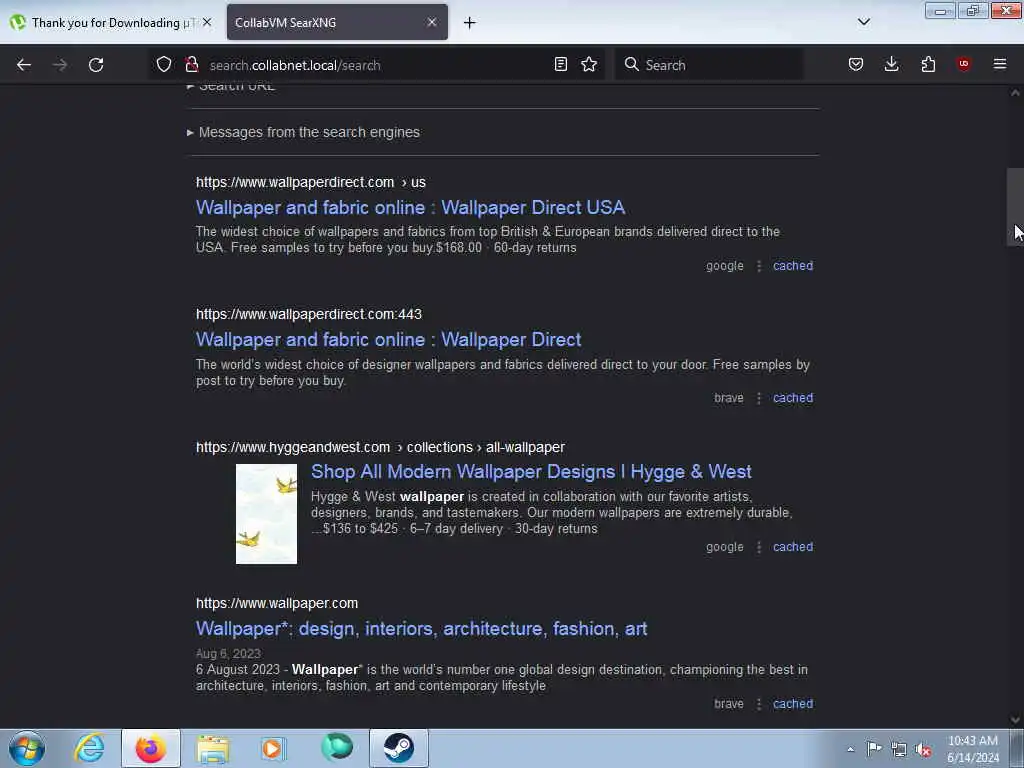Open tracking protection shield icon

tap(164, 64)
